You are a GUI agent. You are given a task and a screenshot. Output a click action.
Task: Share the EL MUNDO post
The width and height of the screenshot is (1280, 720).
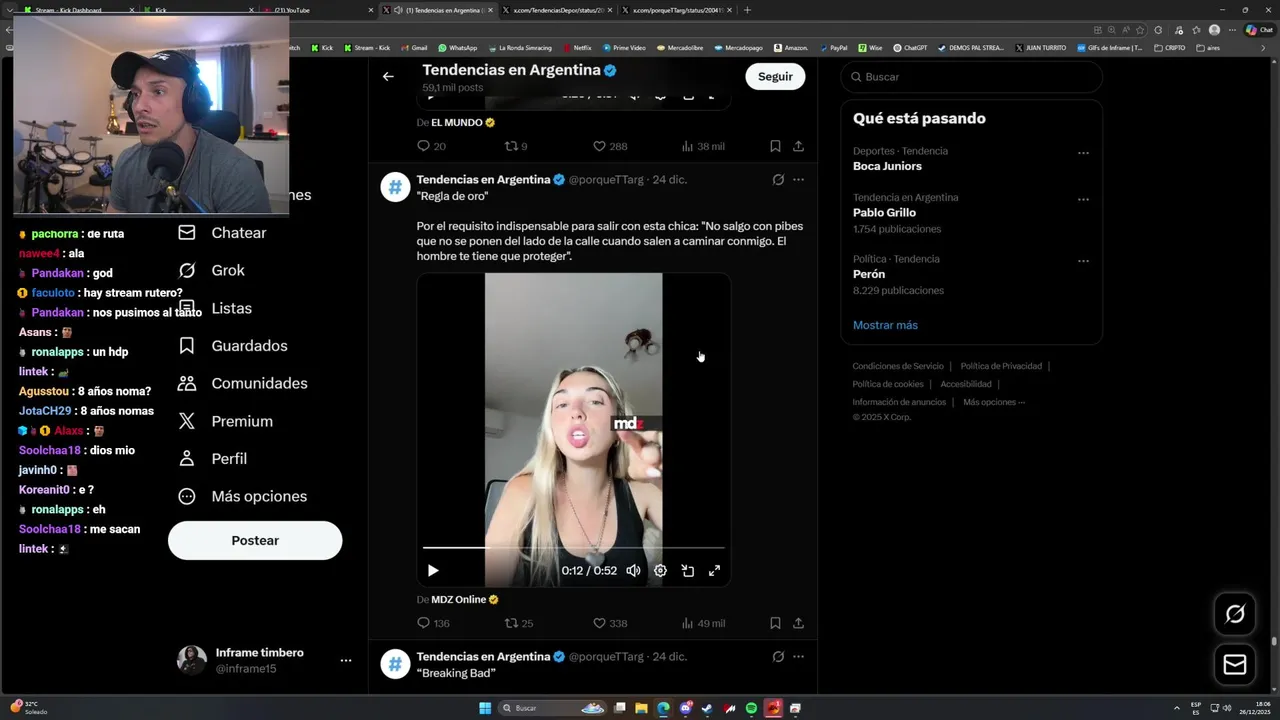(798, 146)
